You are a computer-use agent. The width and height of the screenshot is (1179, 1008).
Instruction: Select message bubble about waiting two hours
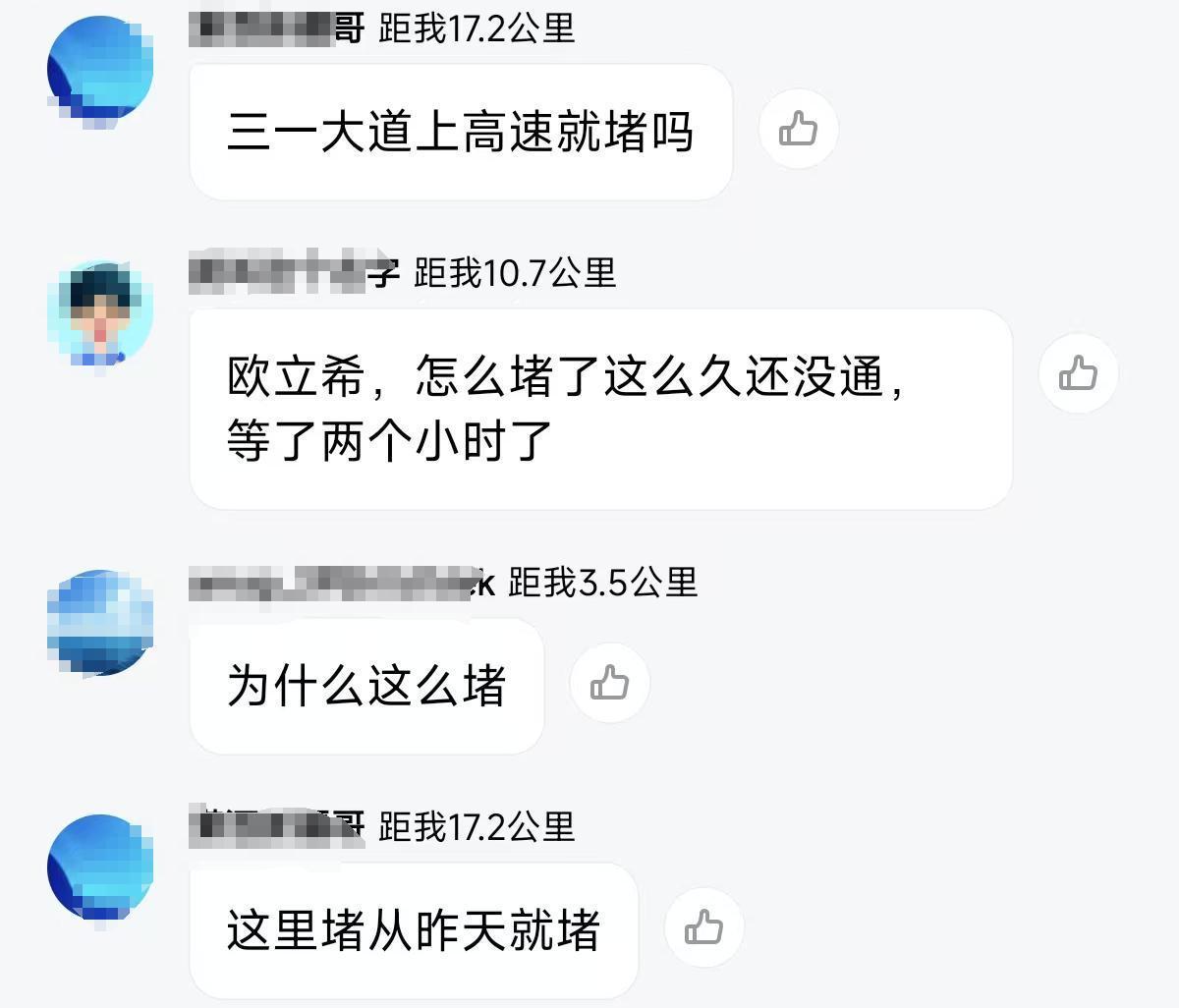(600, 409)
